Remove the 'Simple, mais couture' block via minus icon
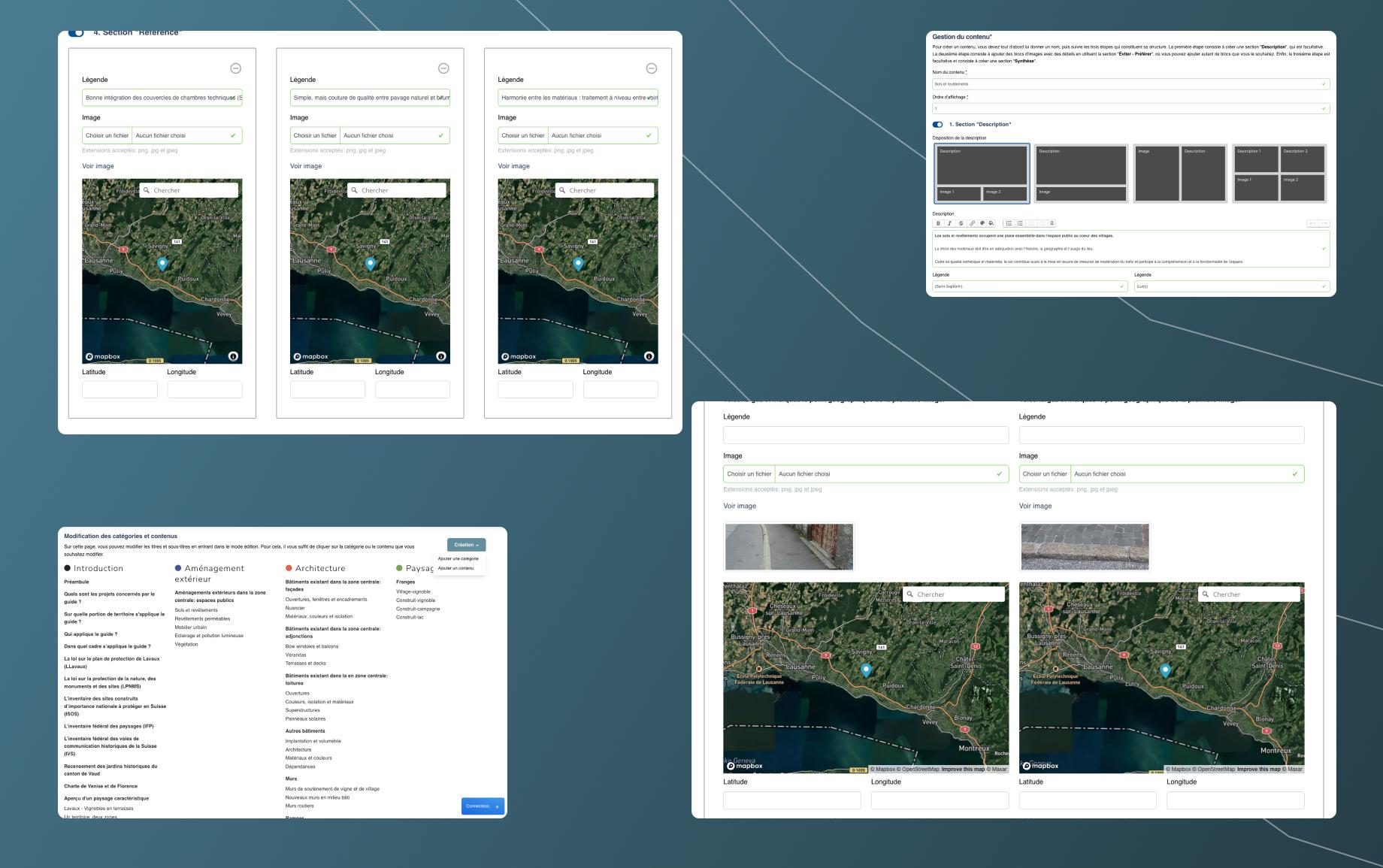 tap(443, 68)
